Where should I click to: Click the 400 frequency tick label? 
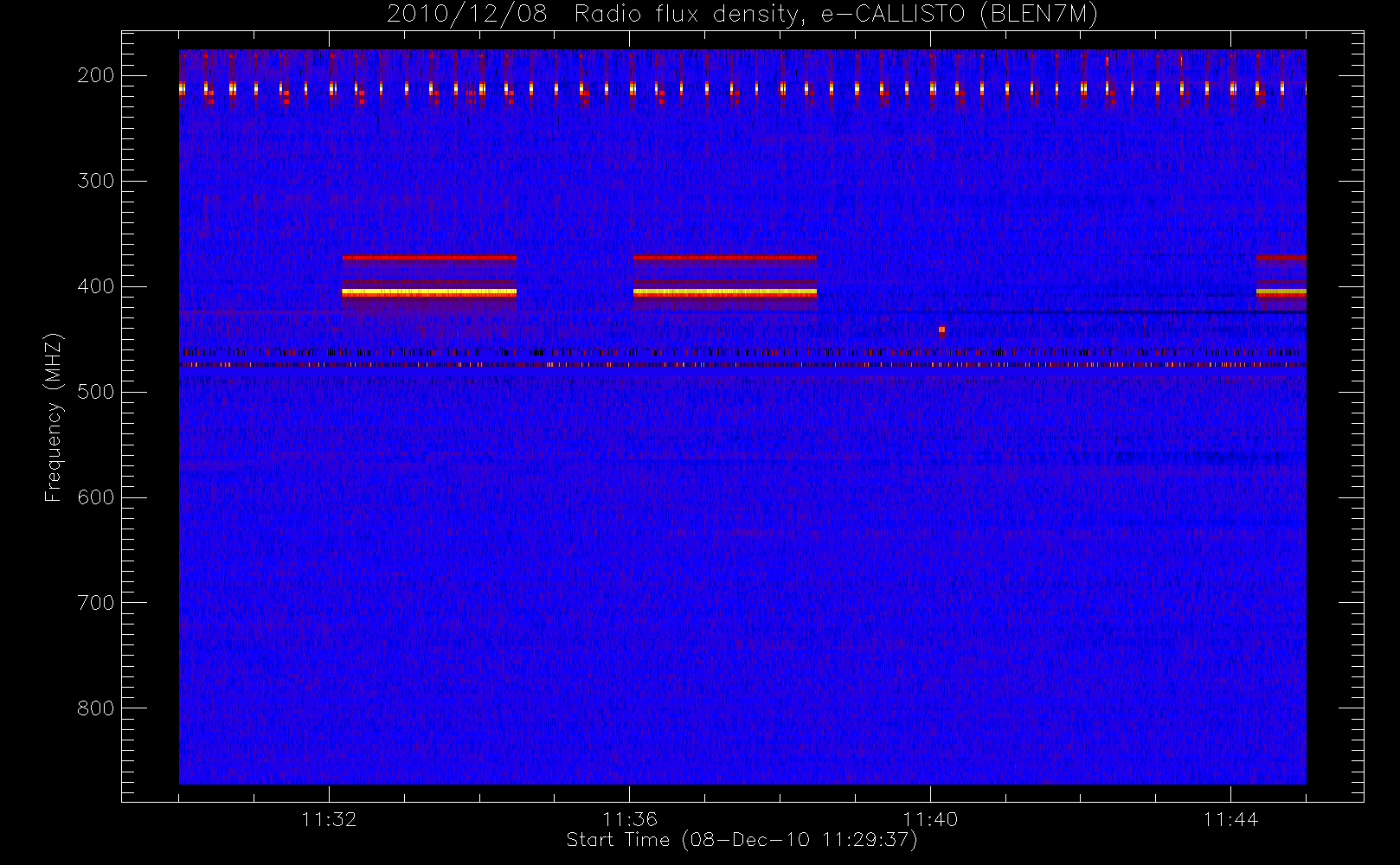(x=96, y=286)
